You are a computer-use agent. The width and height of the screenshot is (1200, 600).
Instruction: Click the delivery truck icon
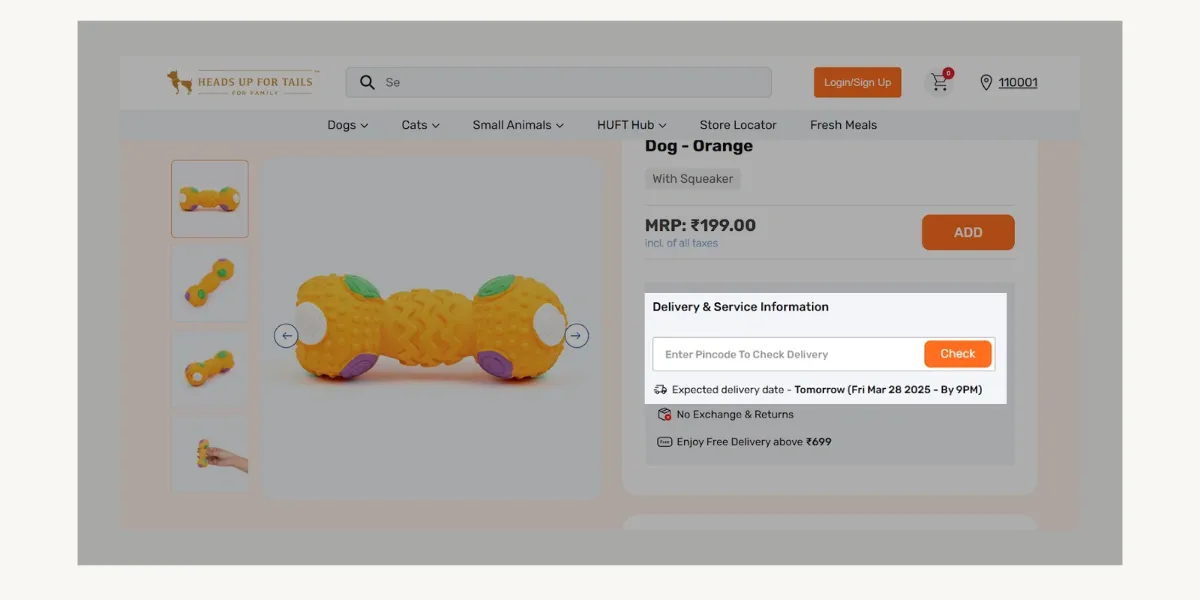[660, 389]
